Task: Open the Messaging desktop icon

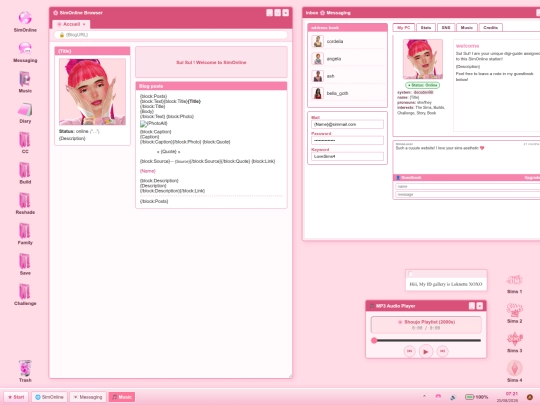Action: click(x=25, y=52)
